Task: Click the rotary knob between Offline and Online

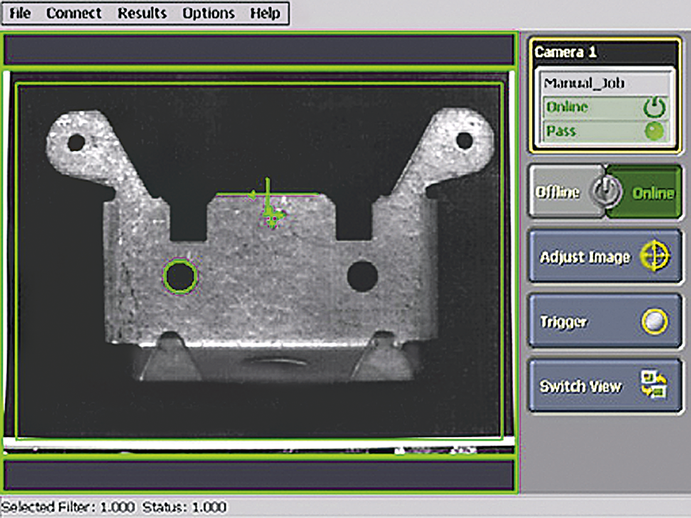Action: [603, 191]
